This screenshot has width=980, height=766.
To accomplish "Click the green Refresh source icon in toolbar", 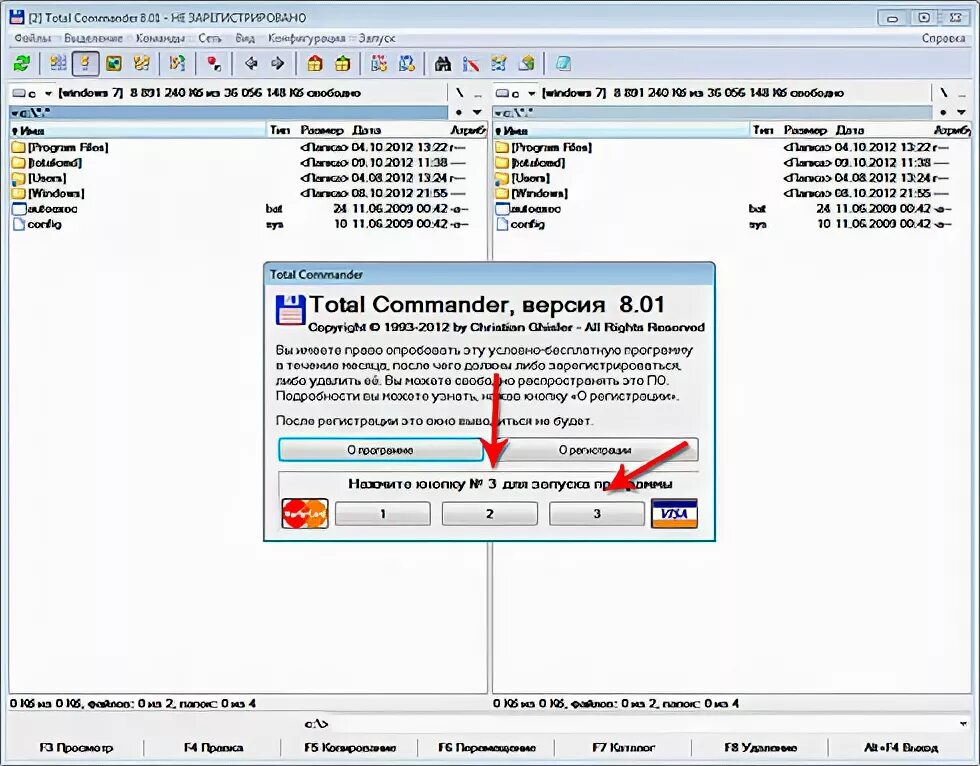I will pyautogui.click(x=22, y=63).
